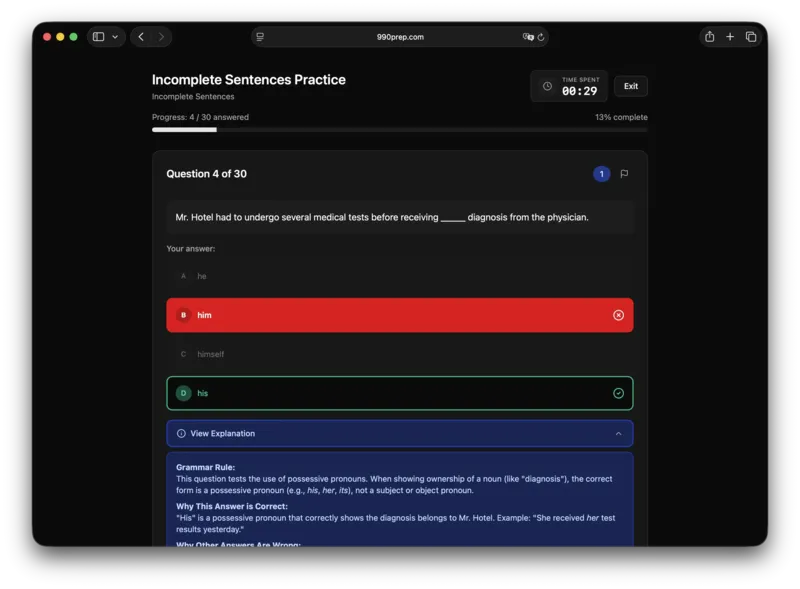Choose answer option C "himself"
800x589 pixels.
[x=399, y=354]
